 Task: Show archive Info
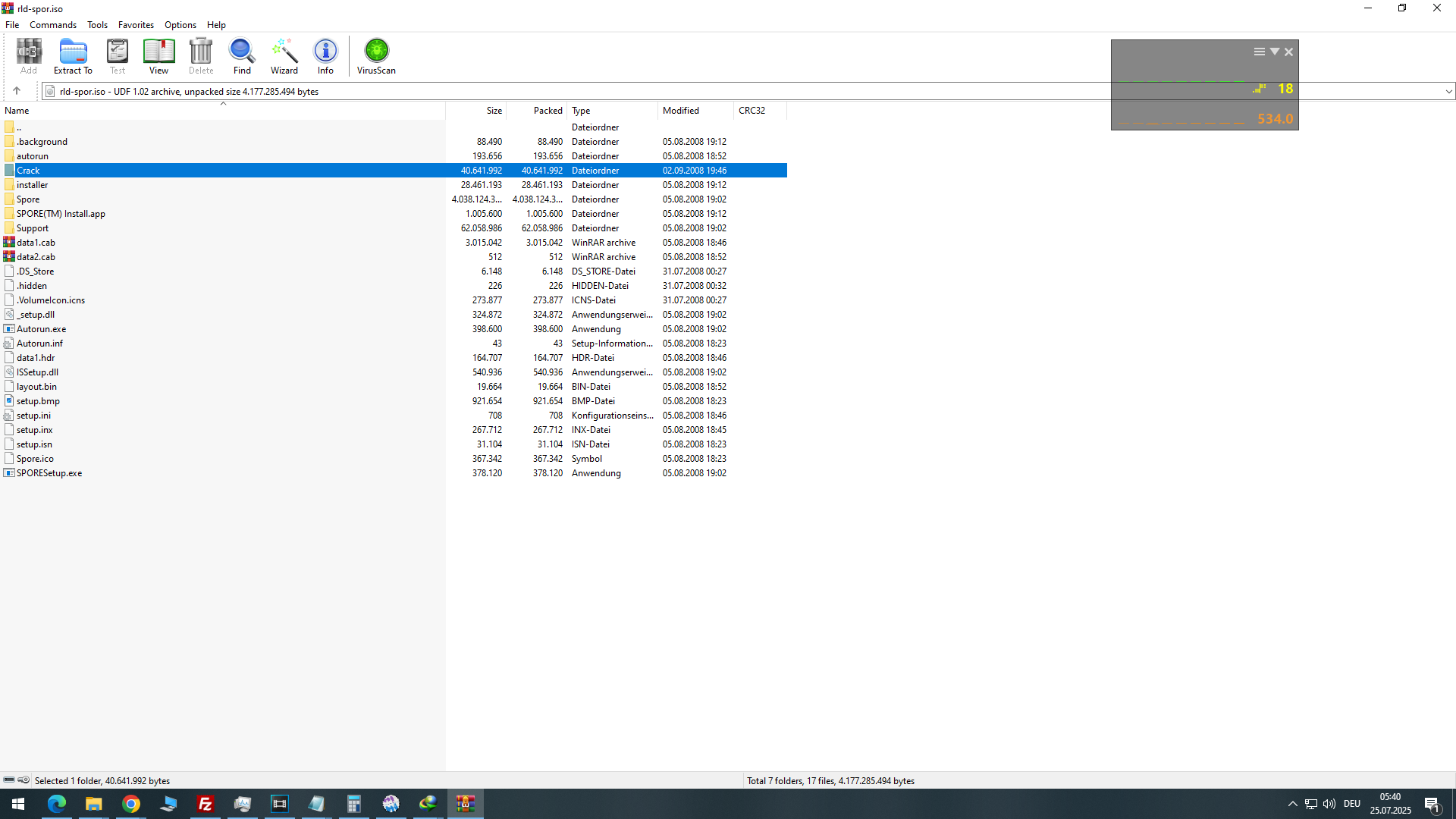point(325,56)
